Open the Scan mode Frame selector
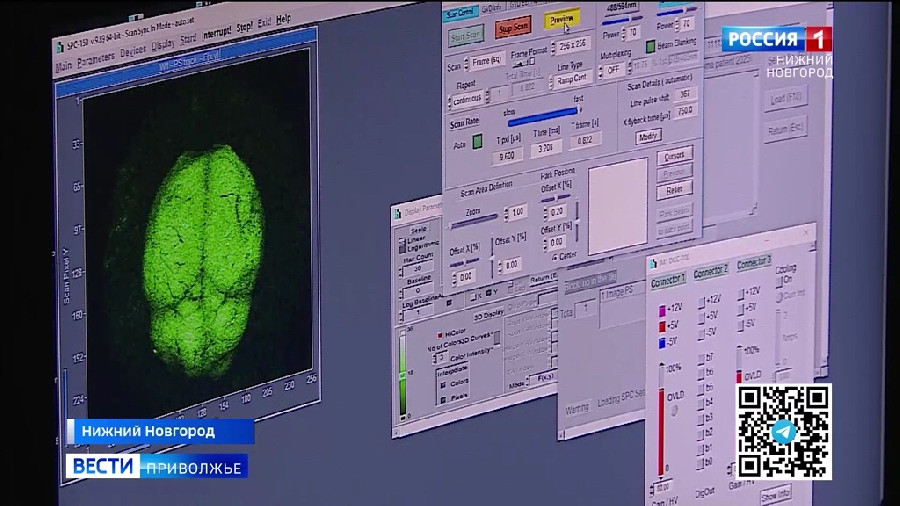 click(489, 62)
